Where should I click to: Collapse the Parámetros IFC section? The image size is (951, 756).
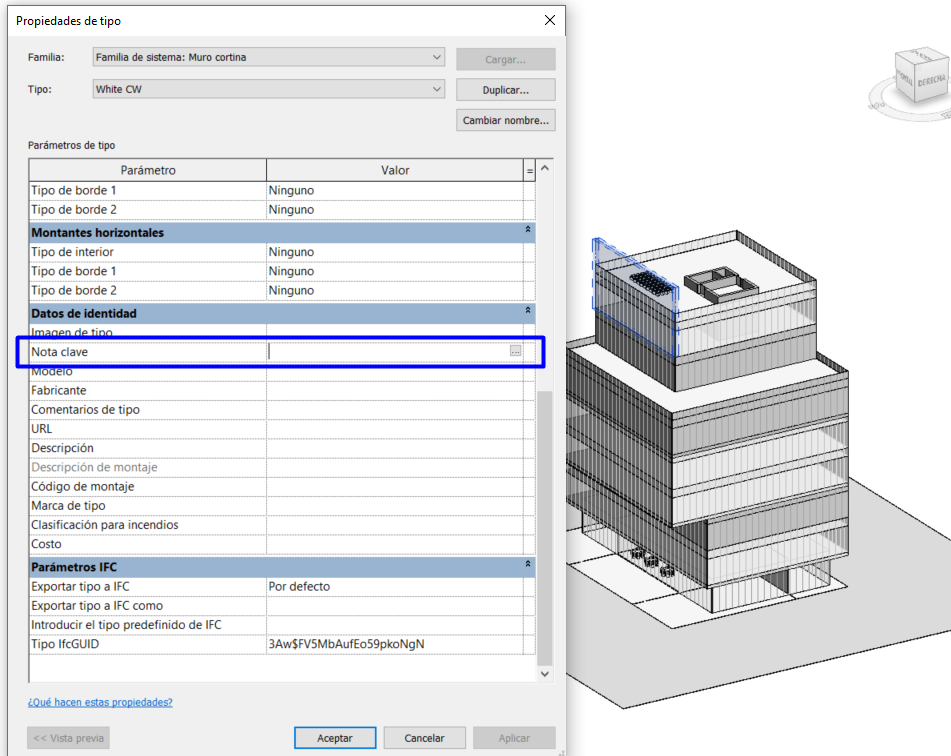(x=528, y=564)
